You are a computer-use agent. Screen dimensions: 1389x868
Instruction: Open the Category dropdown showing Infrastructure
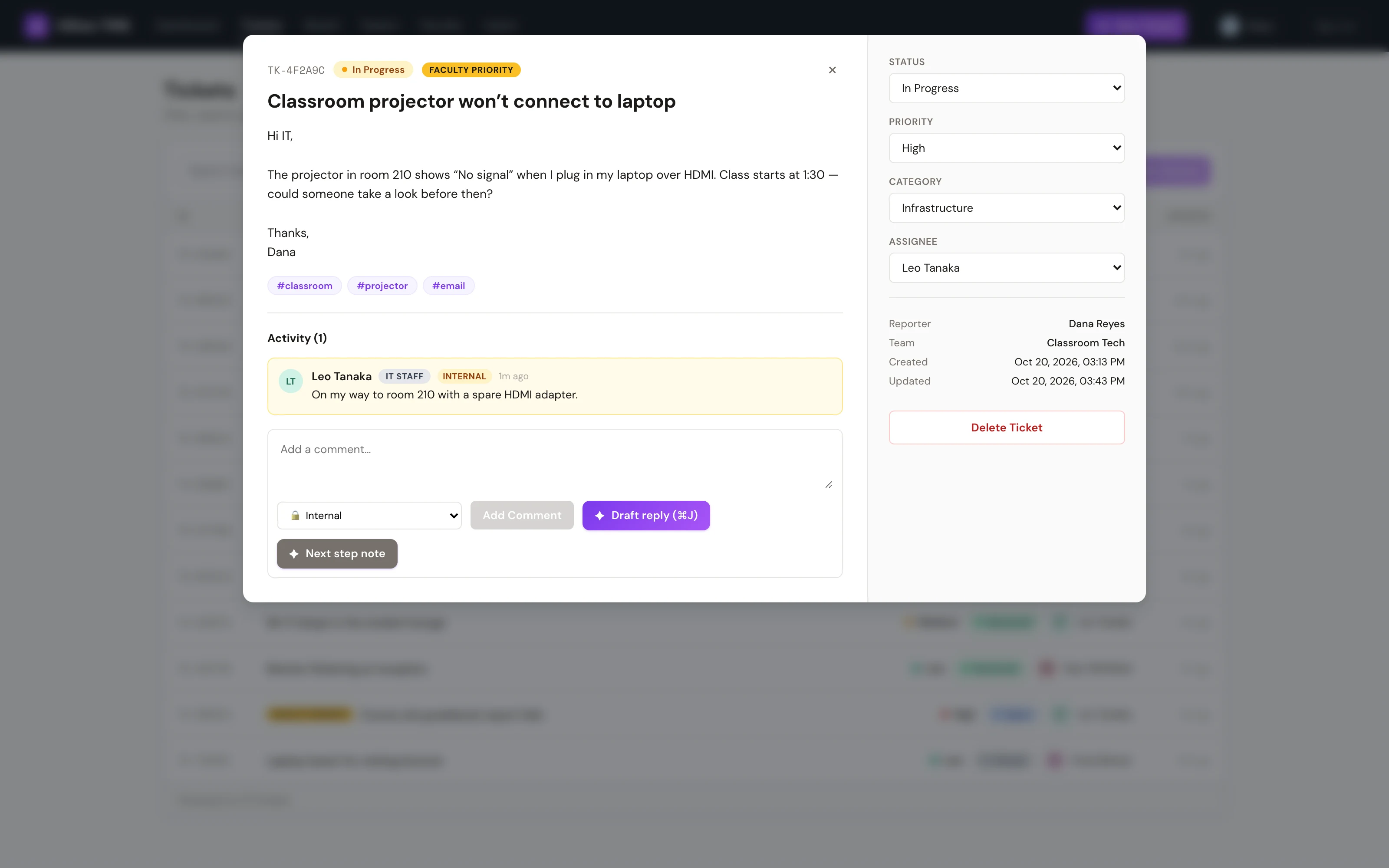1006,208
